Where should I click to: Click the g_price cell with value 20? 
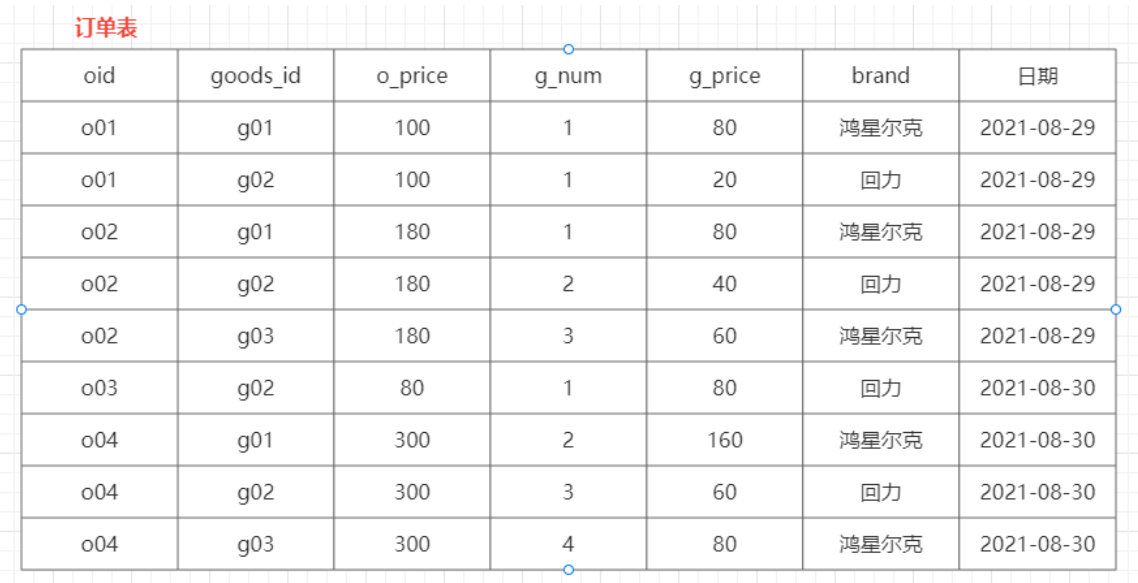click(x=724, y=179)
